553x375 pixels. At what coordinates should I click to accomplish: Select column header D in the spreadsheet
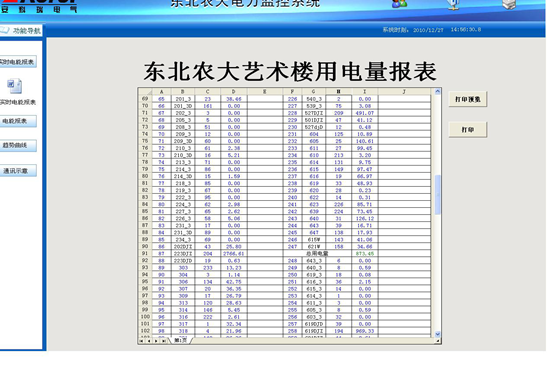234,92
